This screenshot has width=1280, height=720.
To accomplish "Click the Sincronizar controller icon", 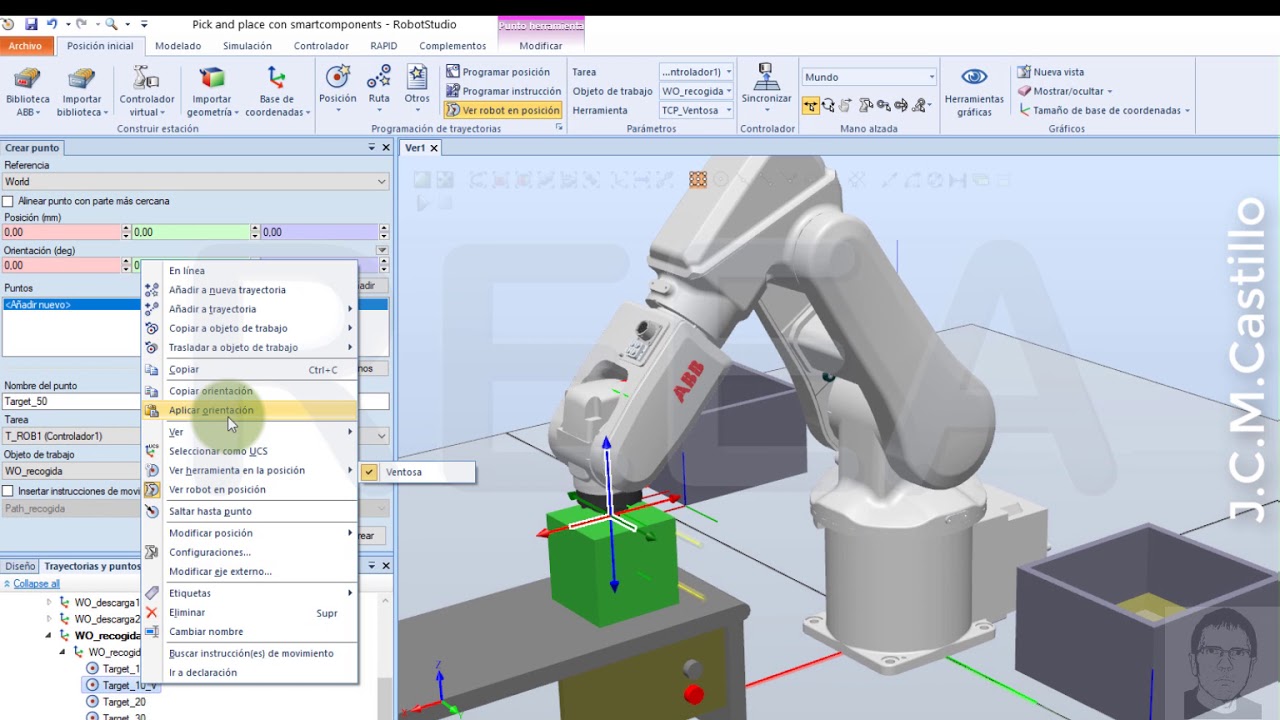I will click(x=766, y=85).
